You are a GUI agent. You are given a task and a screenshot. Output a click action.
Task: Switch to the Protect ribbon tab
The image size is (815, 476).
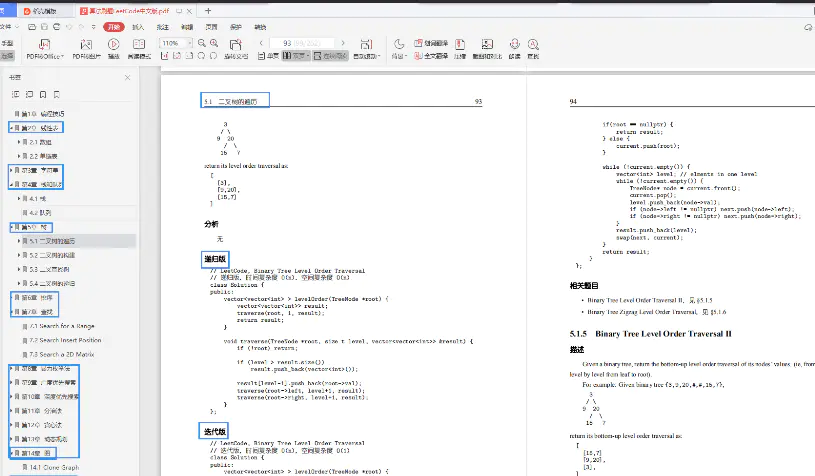pos(236,27)
